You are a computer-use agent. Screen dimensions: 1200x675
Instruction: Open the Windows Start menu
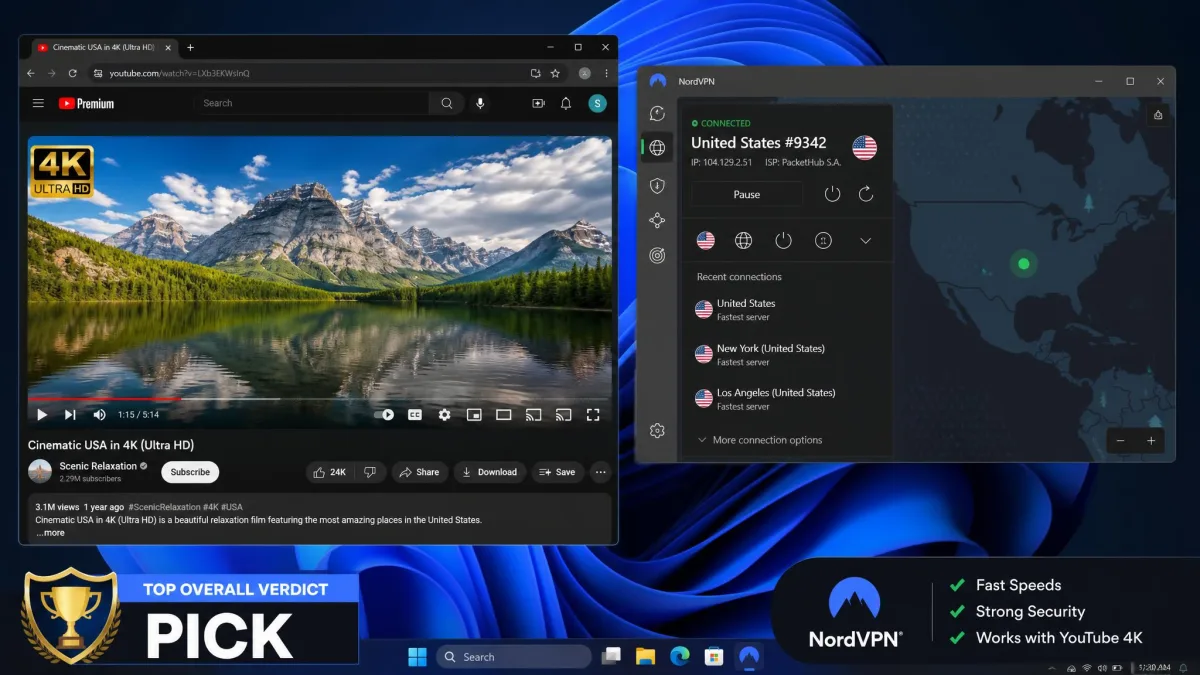pyautogui.click(x=417, y=656)
